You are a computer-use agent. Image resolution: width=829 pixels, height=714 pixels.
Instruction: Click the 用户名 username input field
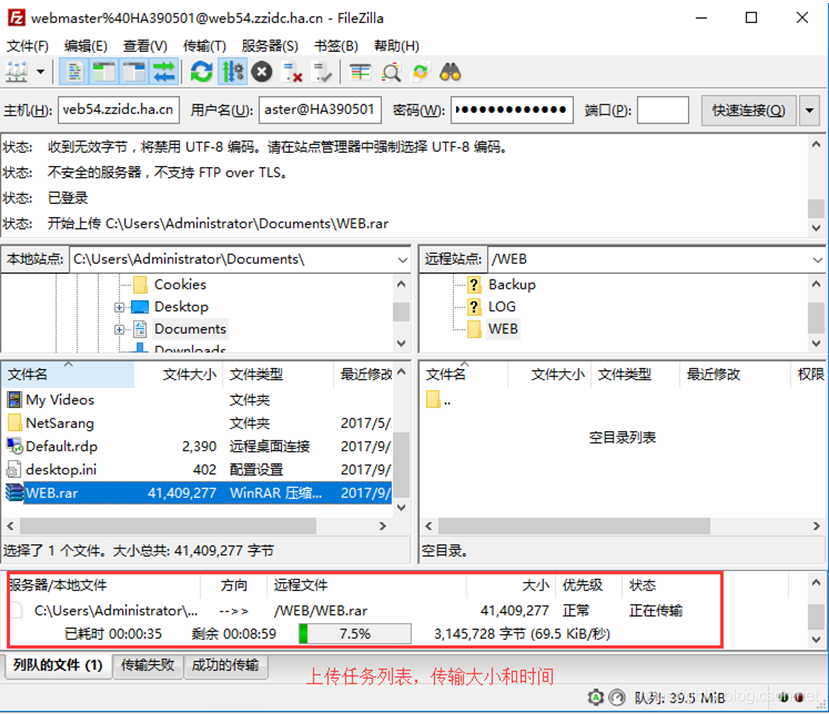click(320, 109)
